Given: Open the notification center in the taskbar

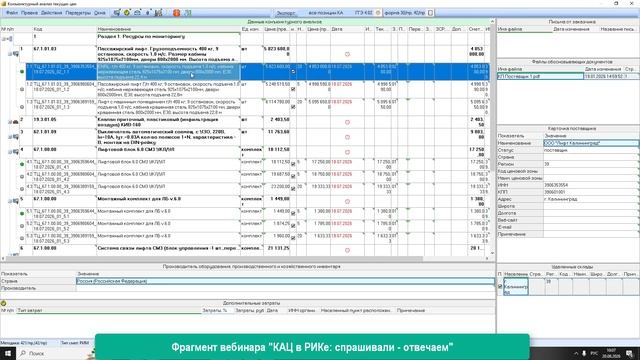Looking at the screenshot, I should click(630, 353).
